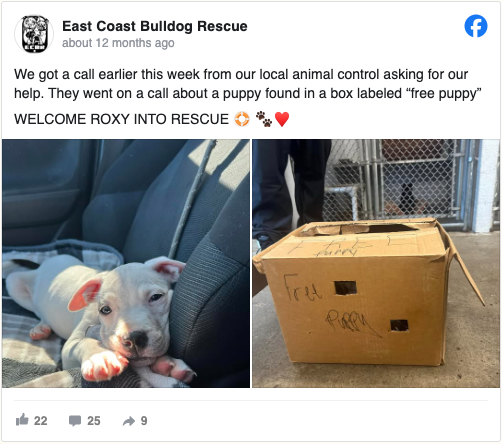Open the 'about 12 months ago' timestamp
Image resolution: width=502 pixels, height=444 pixels.
(x=118, y=43)
